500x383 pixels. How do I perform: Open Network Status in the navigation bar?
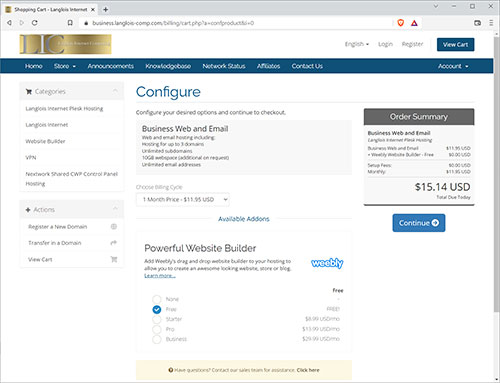[x=224, y=66]
